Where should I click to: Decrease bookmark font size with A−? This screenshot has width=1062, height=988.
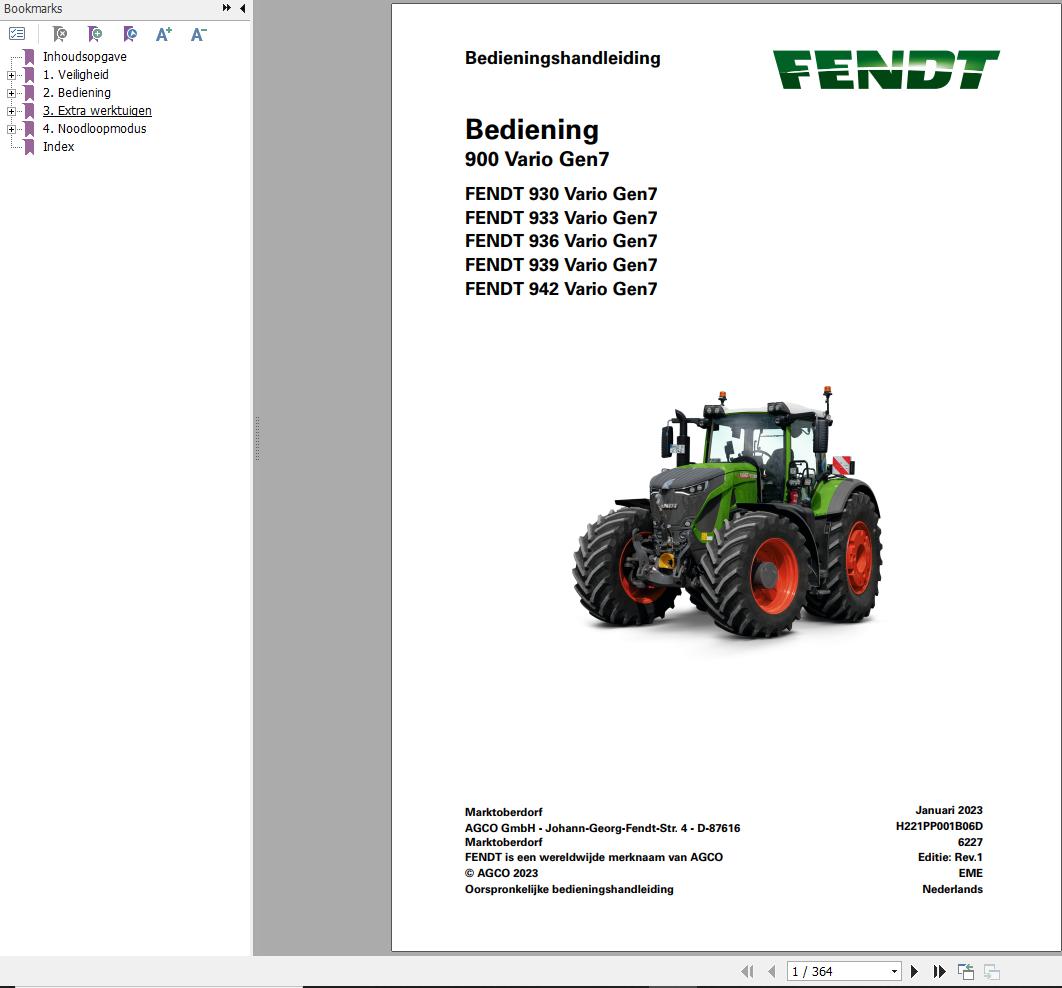198,34
